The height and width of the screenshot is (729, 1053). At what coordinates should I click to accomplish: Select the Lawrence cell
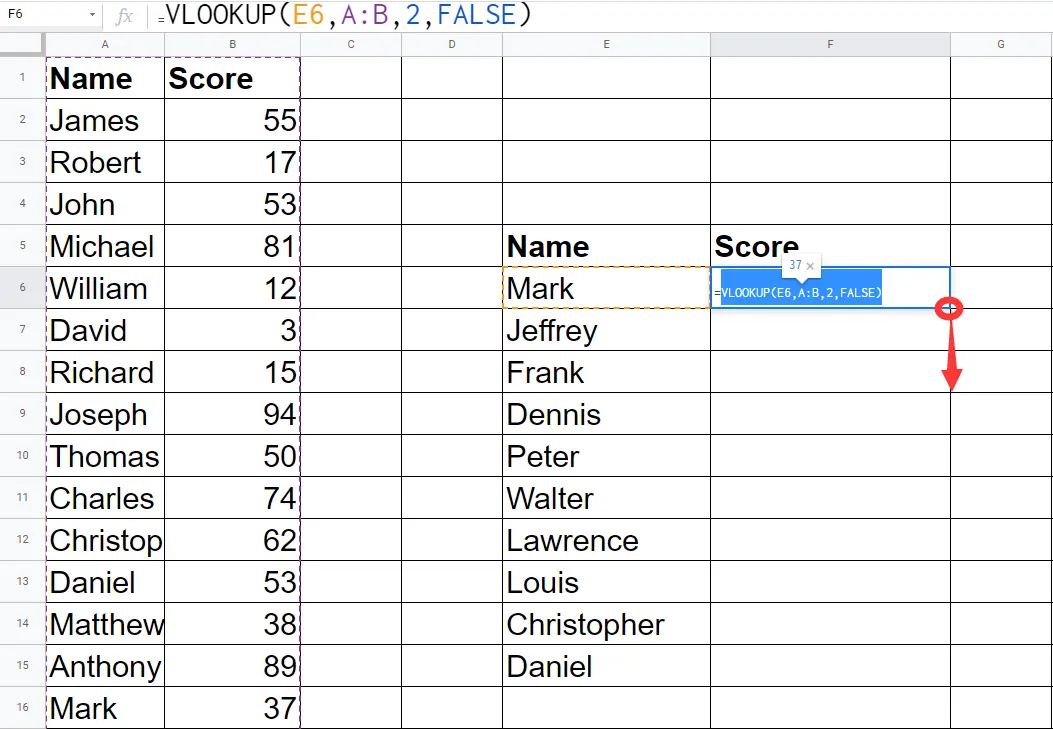(x=606, y=540)
